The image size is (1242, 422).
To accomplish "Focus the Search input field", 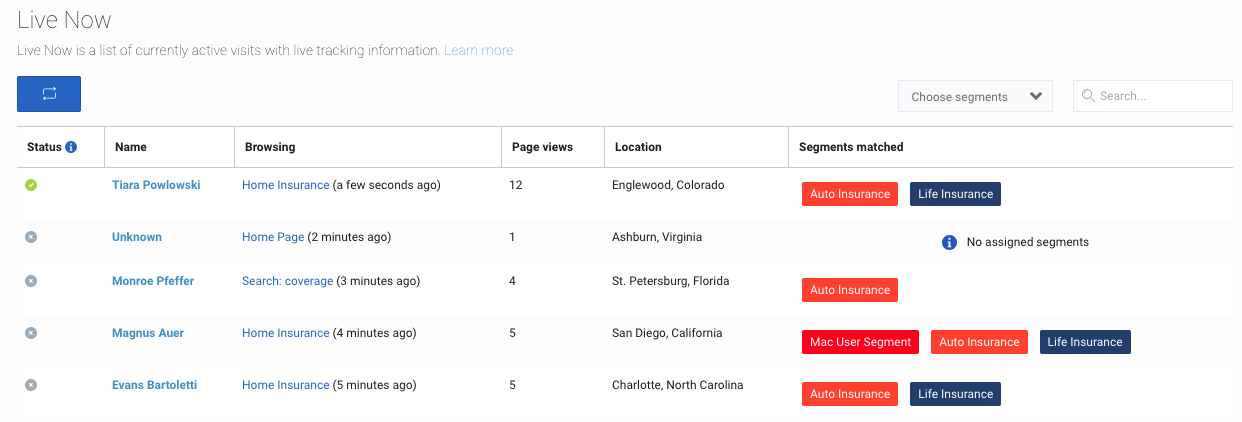I will click(x=1153, y=96).
